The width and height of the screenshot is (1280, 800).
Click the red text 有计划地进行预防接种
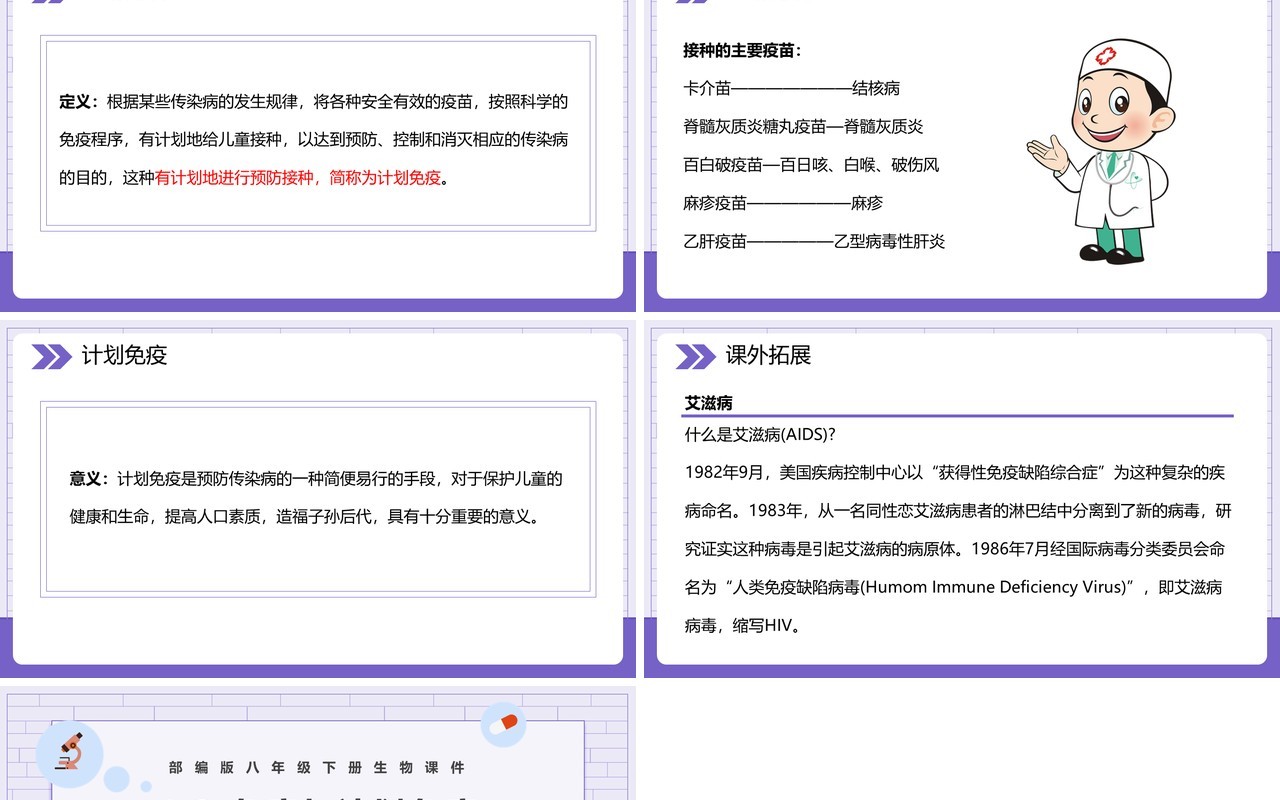(x=234, y=178)
